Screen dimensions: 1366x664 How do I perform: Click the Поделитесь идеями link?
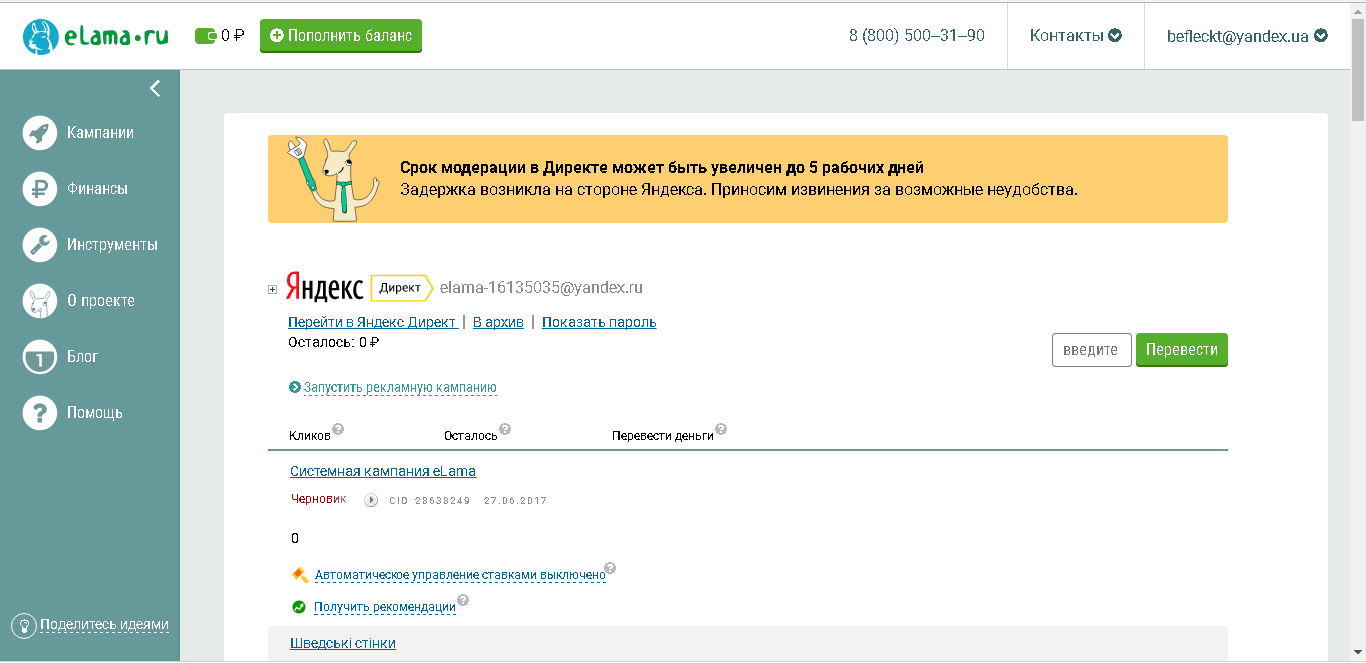click(104, 625)
